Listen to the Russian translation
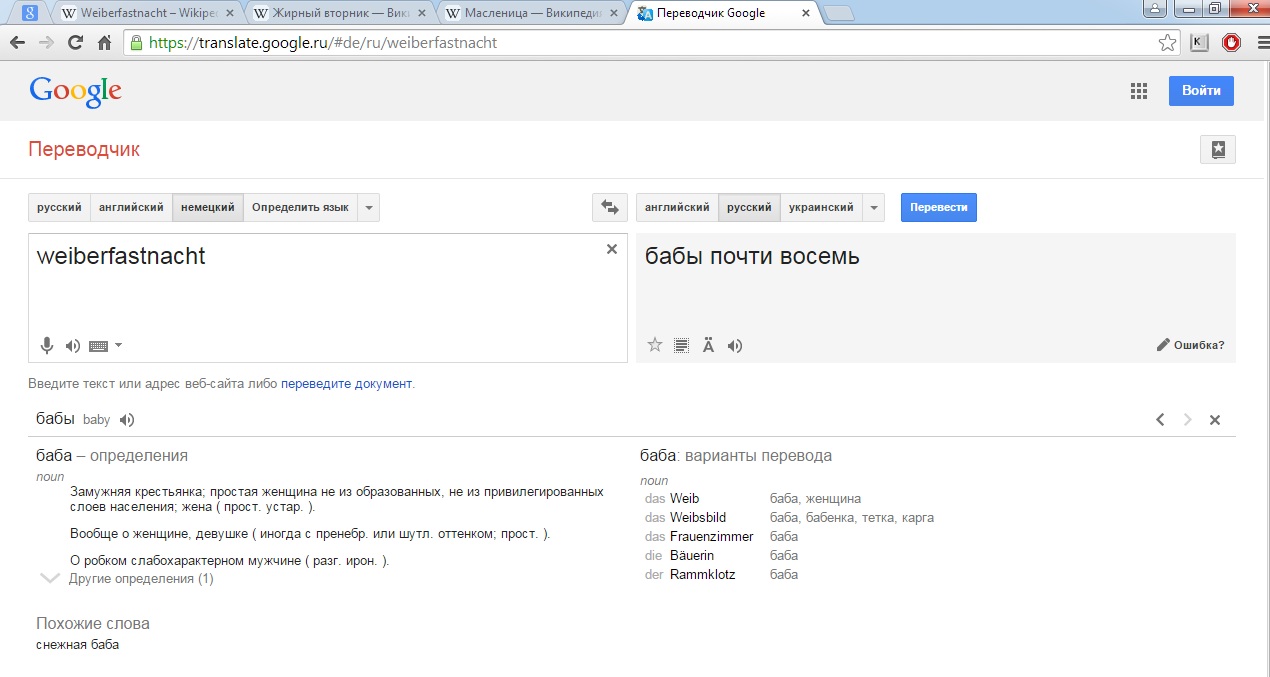Image resolution: width=1270 pixels, height=677 pixels. [x=735, y=346]
